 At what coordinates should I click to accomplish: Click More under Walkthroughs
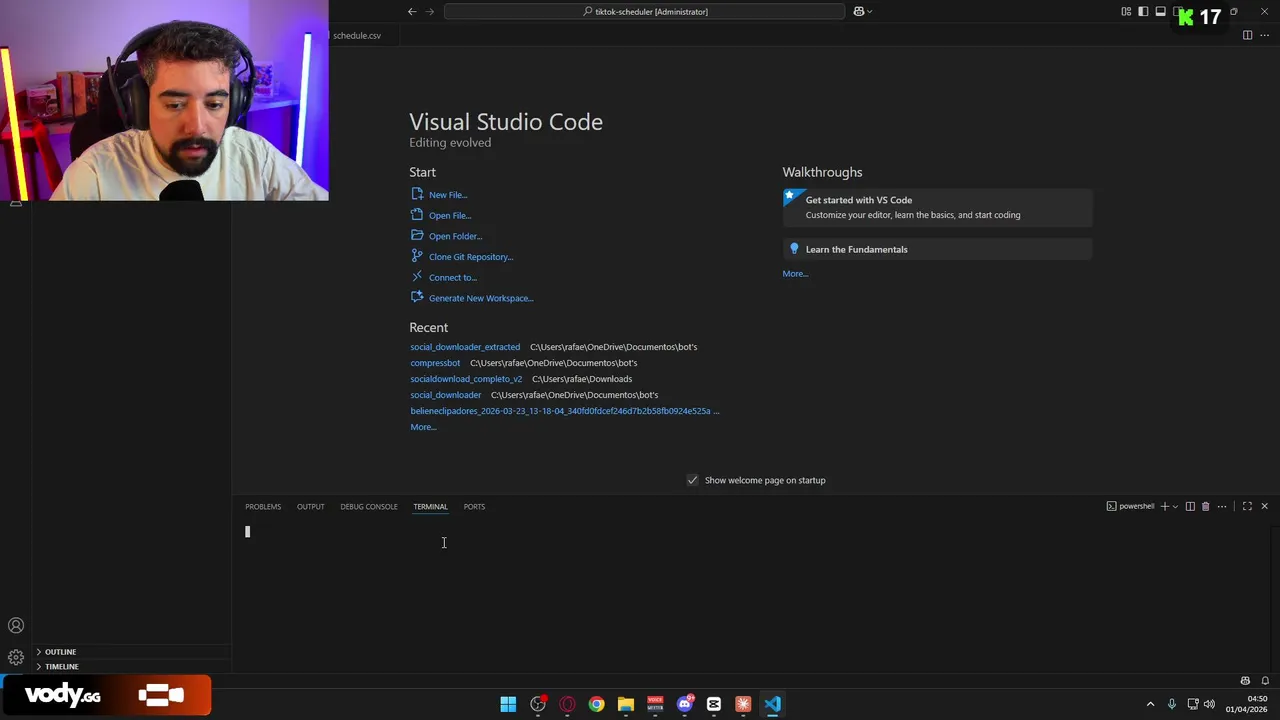coord(795,273)
